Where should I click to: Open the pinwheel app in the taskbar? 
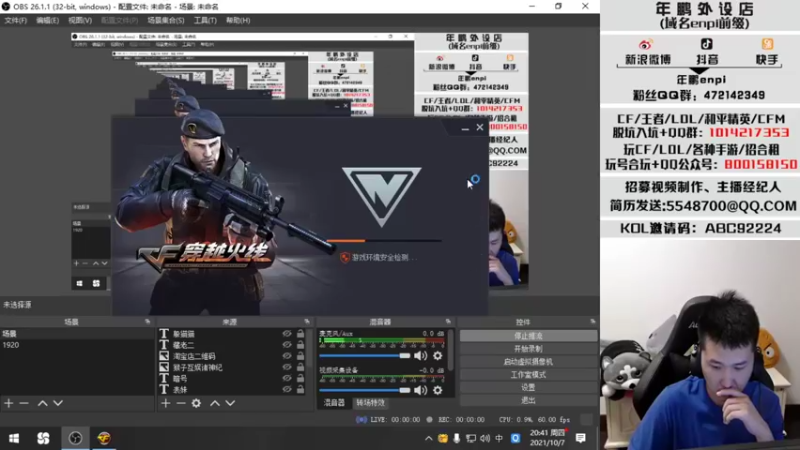[x=43, y=438]
